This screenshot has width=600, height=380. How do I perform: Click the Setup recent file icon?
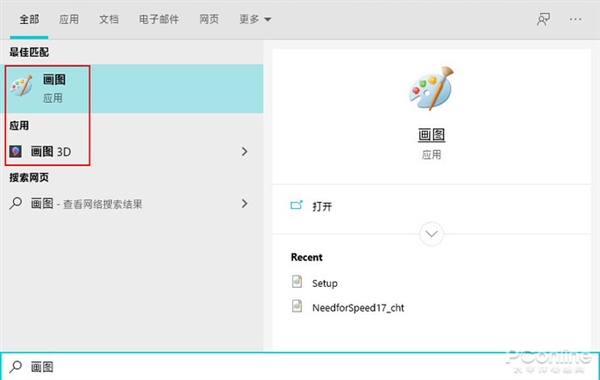[x=297, y=282]
